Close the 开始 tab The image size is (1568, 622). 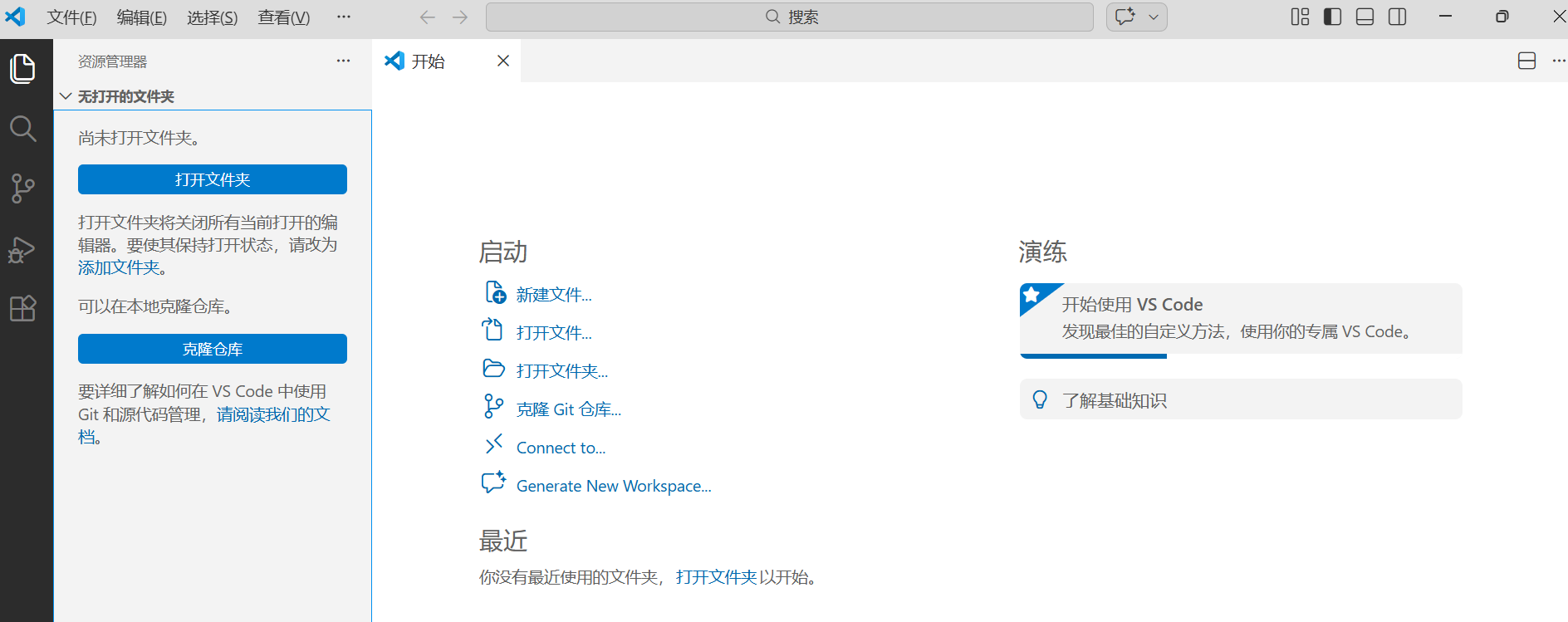[x=503, y=61]
